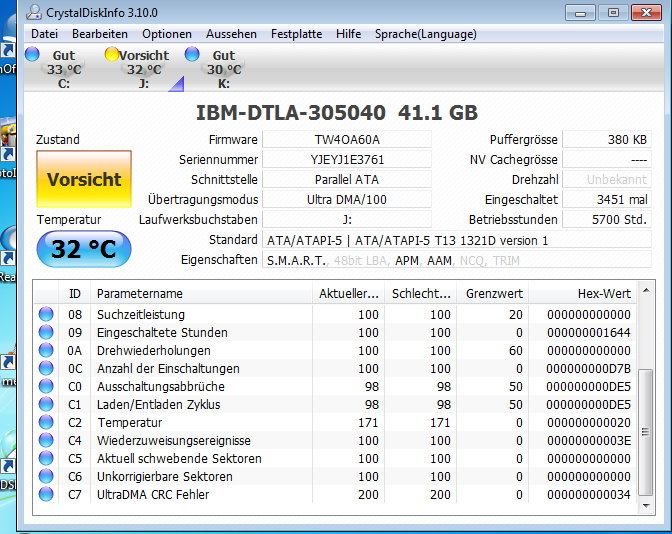672x534 pixels.
Task: Select the Suchzeitleistung parameter row
Action: pyautogui.click(x=335, y=315)
